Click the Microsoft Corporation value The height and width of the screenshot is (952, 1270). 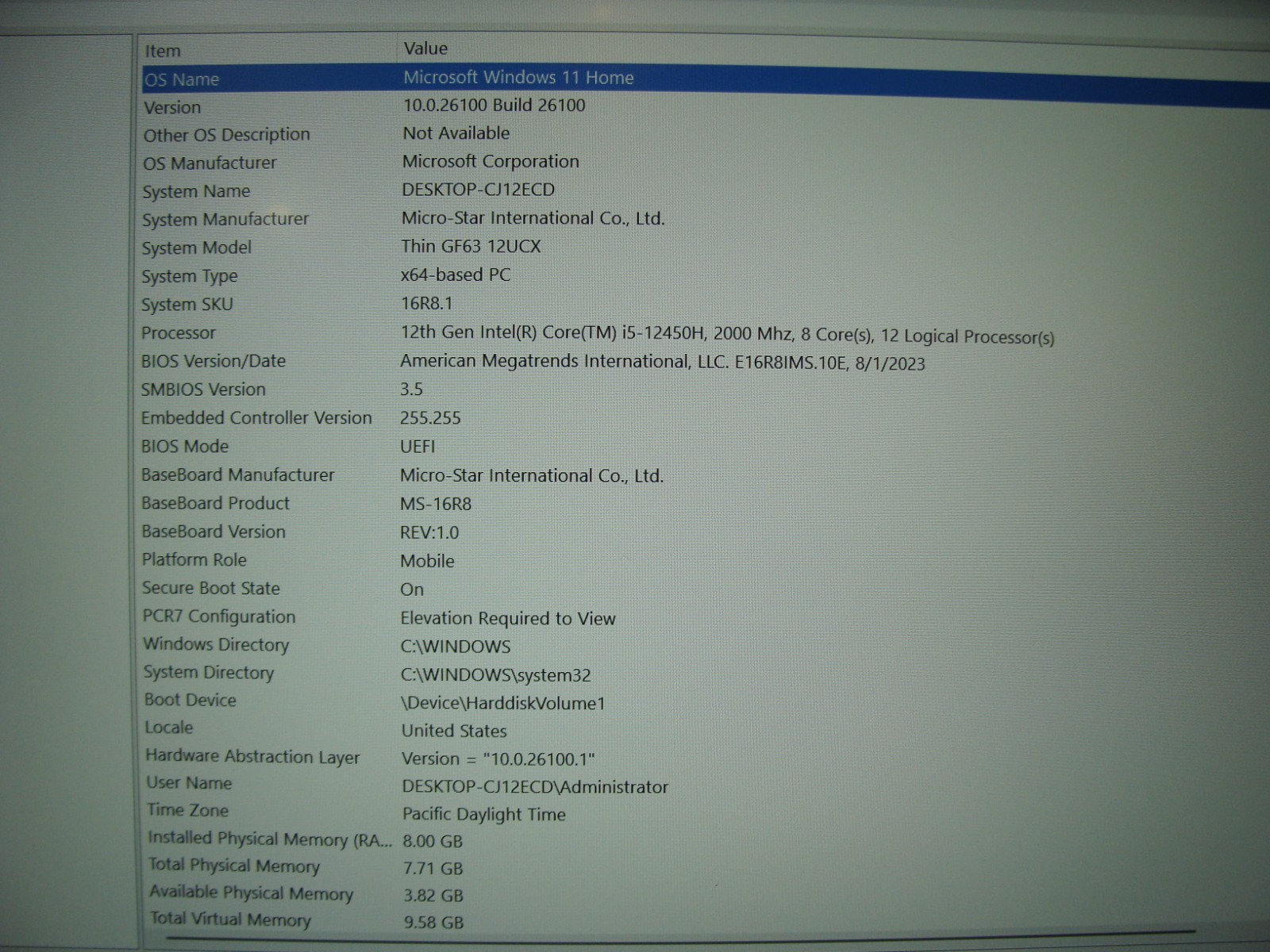[x=491, y=162]
